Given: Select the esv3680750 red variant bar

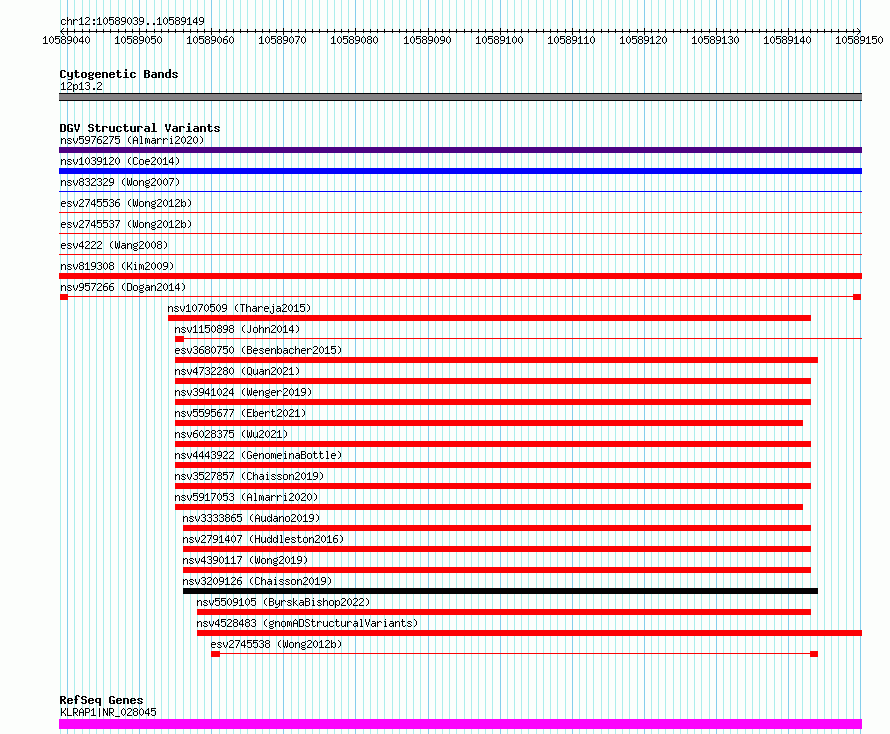Looking at the screenshot, I should coord(496,360).
